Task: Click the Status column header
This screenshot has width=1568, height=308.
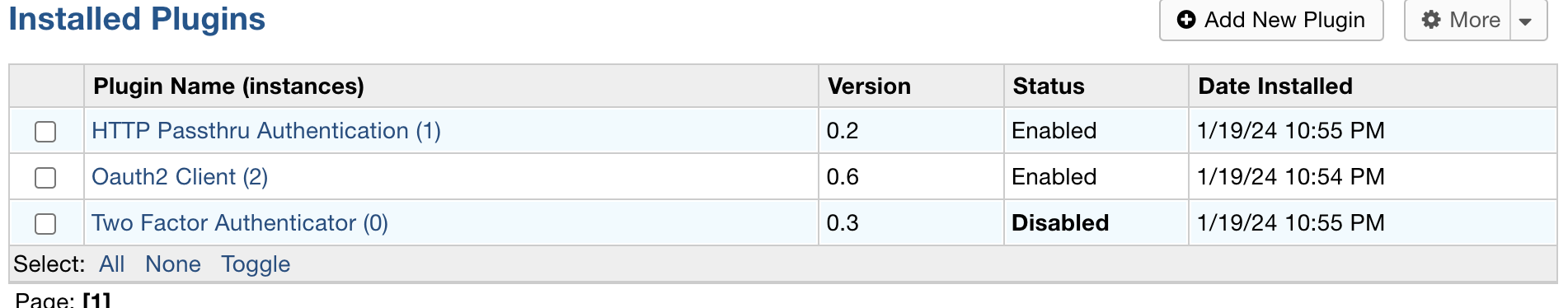Action: click(x=1049, y=86)
